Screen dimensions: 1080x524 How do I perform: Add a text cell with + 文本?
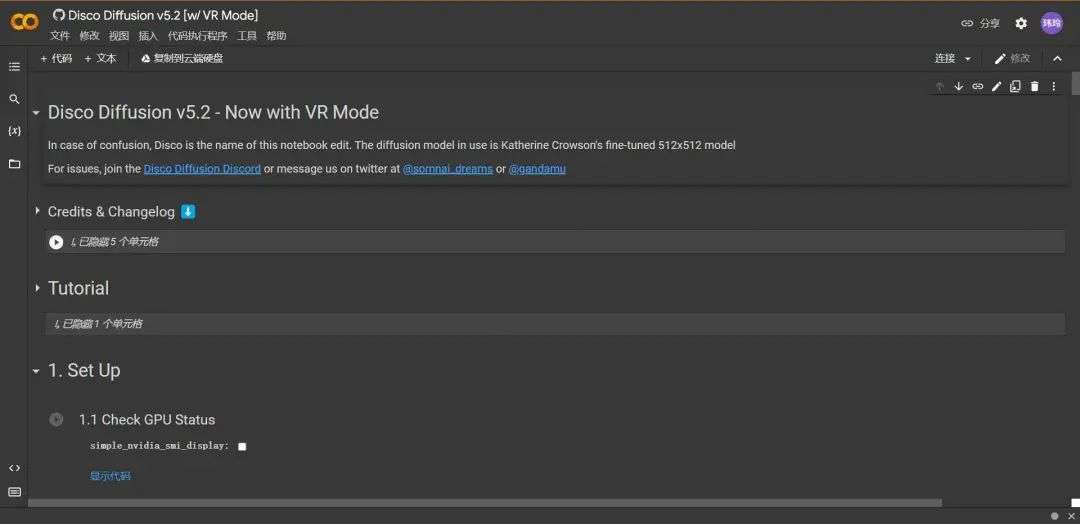click(101, 59)
